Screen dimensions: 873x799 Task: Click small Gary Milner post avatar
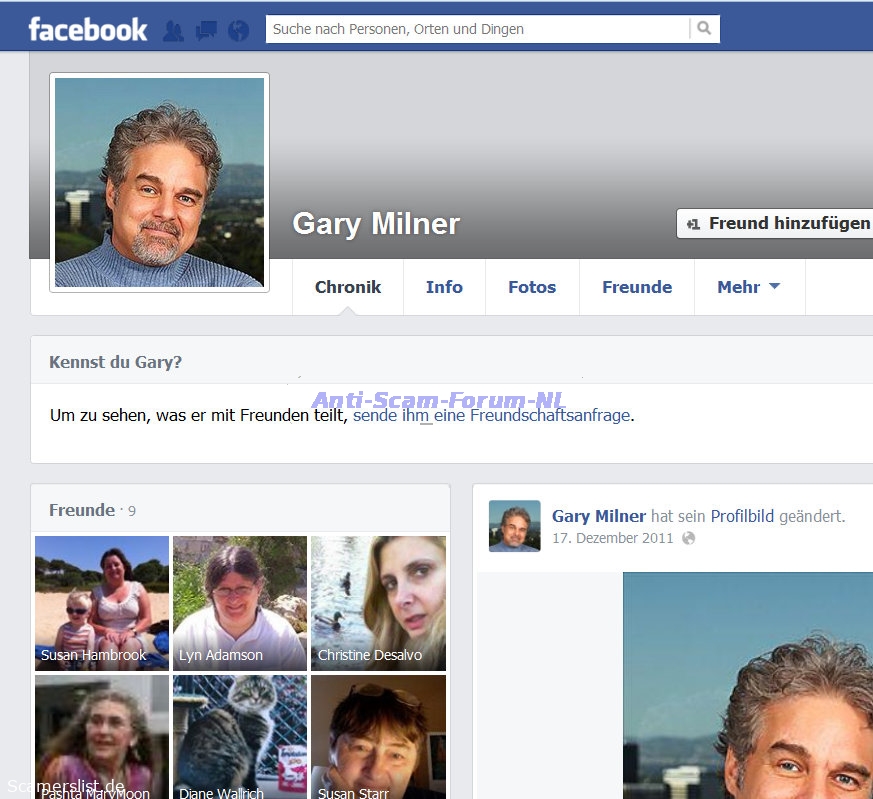(x=514, y=526)
